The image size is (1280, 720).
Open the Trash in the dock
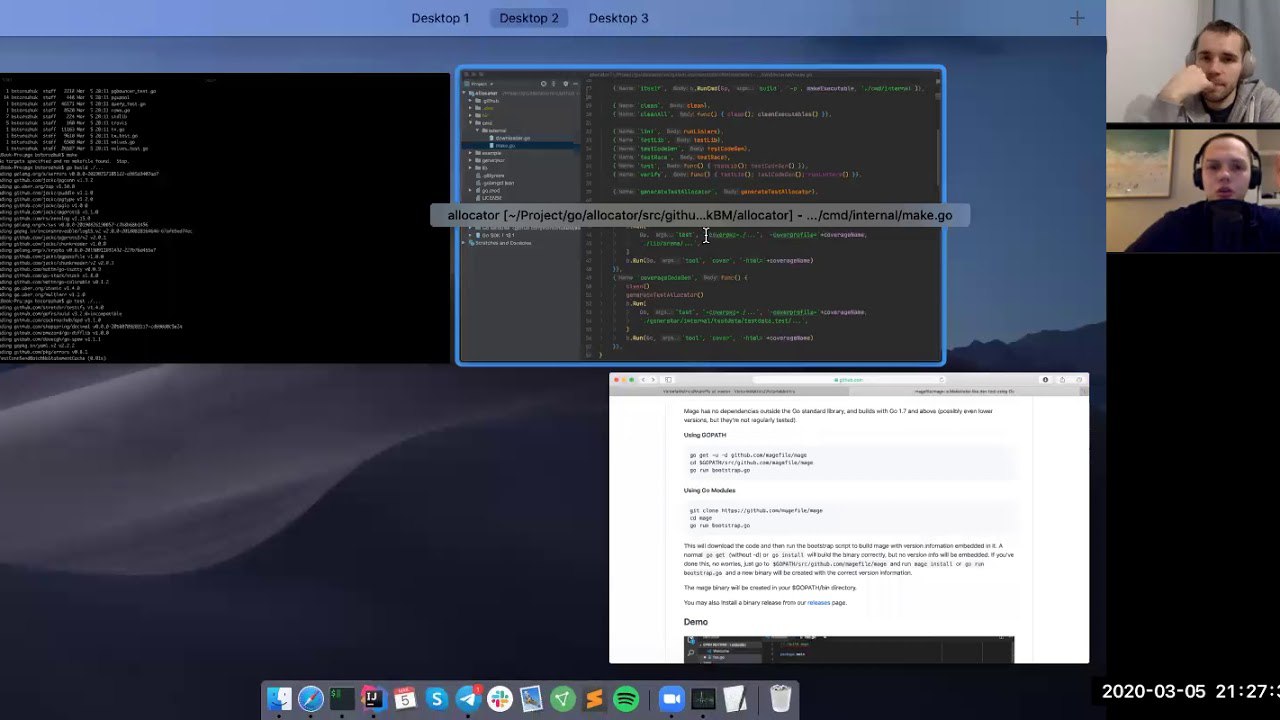tap(781, 699)
